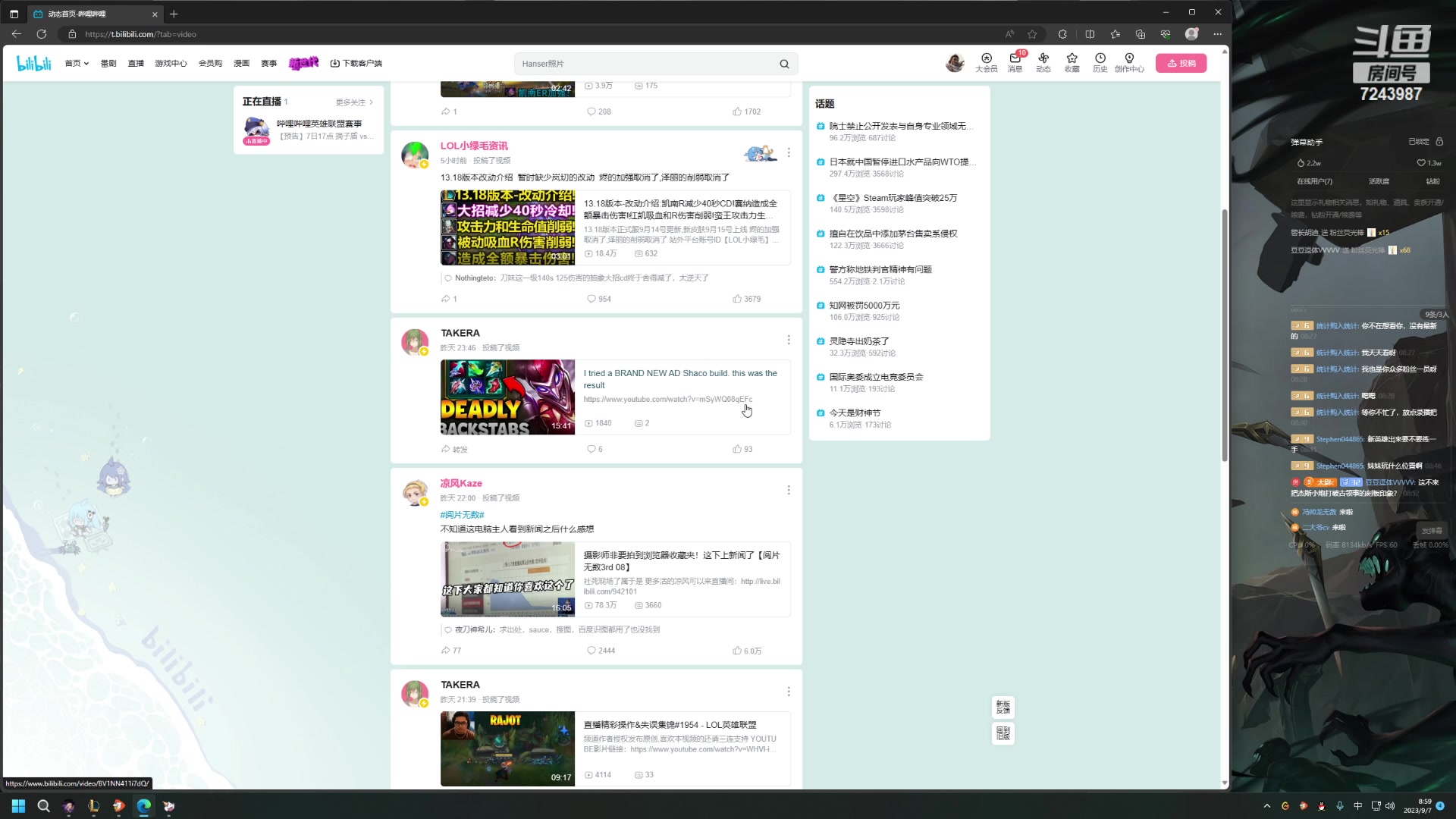Open 番剧 in the navigation bar
Screen dimensions: 1456x819
point(108,64)
